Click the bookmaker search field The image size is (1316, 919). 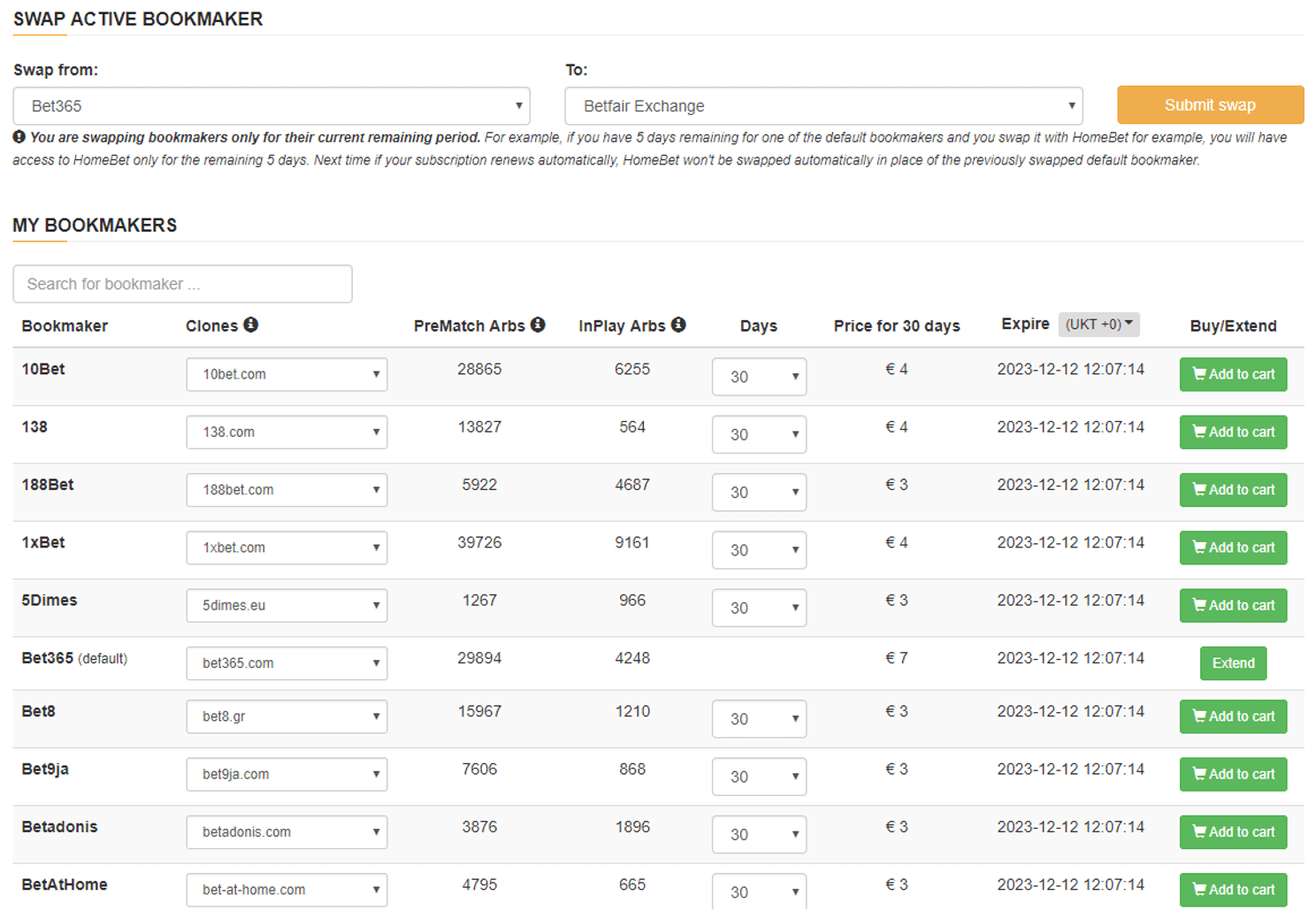tap(182, 284)
